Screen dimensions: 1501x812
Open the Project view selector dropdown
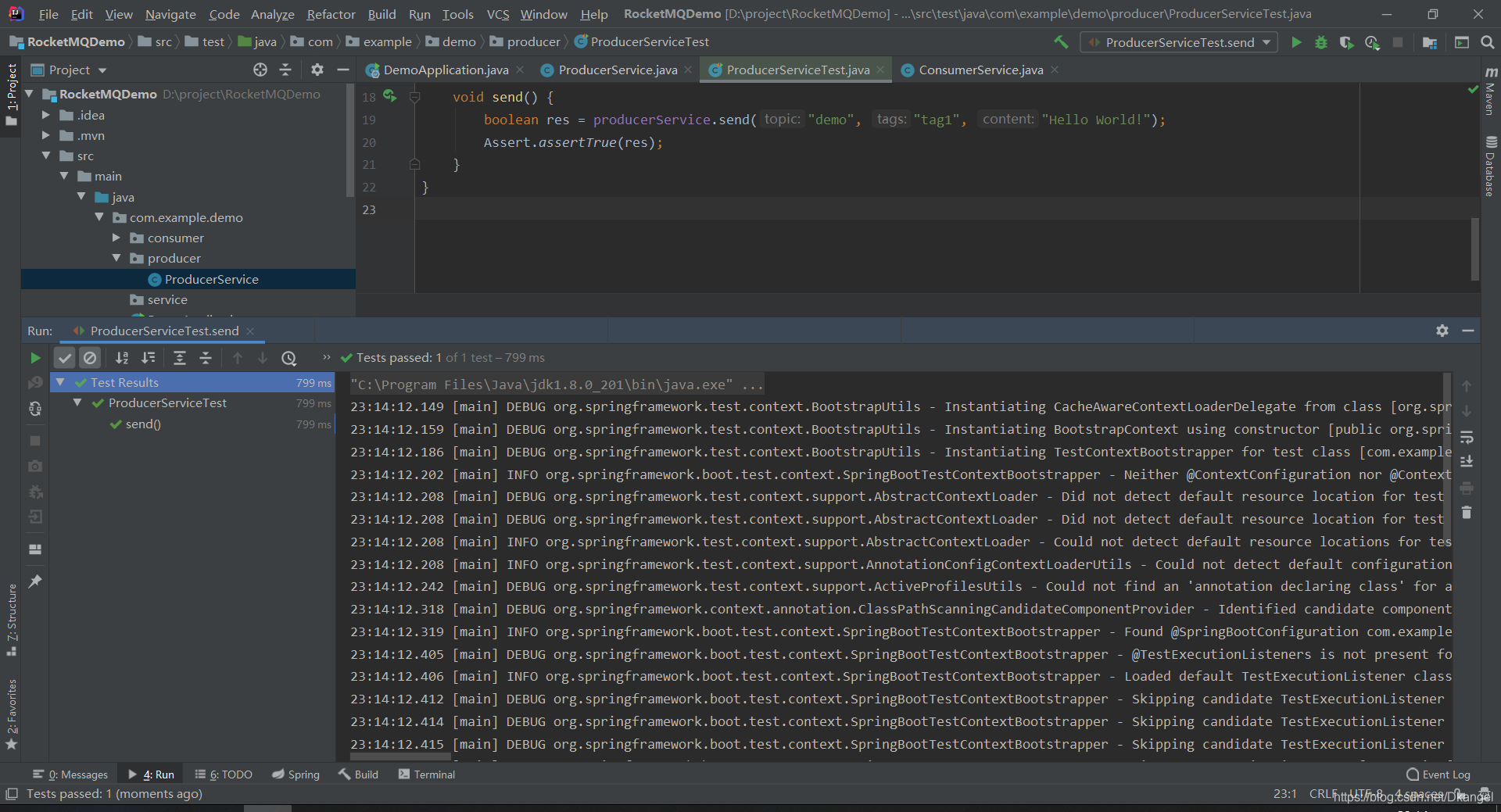pos(69,70)
